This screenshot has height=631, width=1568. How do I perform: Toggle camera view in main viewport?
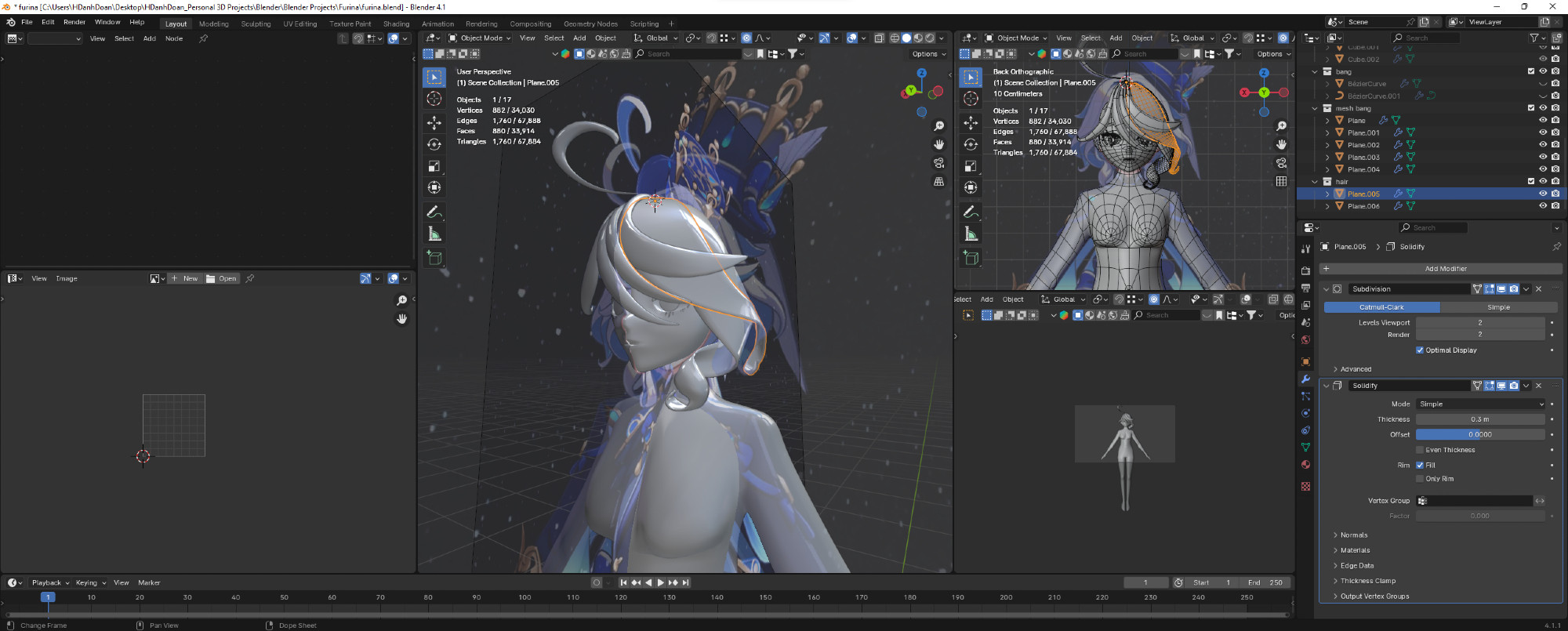point(939,163)
